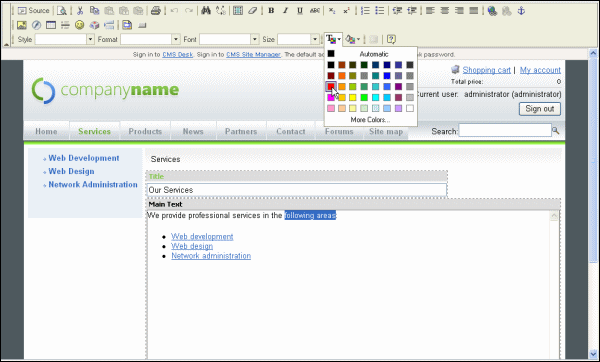Choose Automatic text color
This screenshot has width=600, height=362.
click(370, 54)
